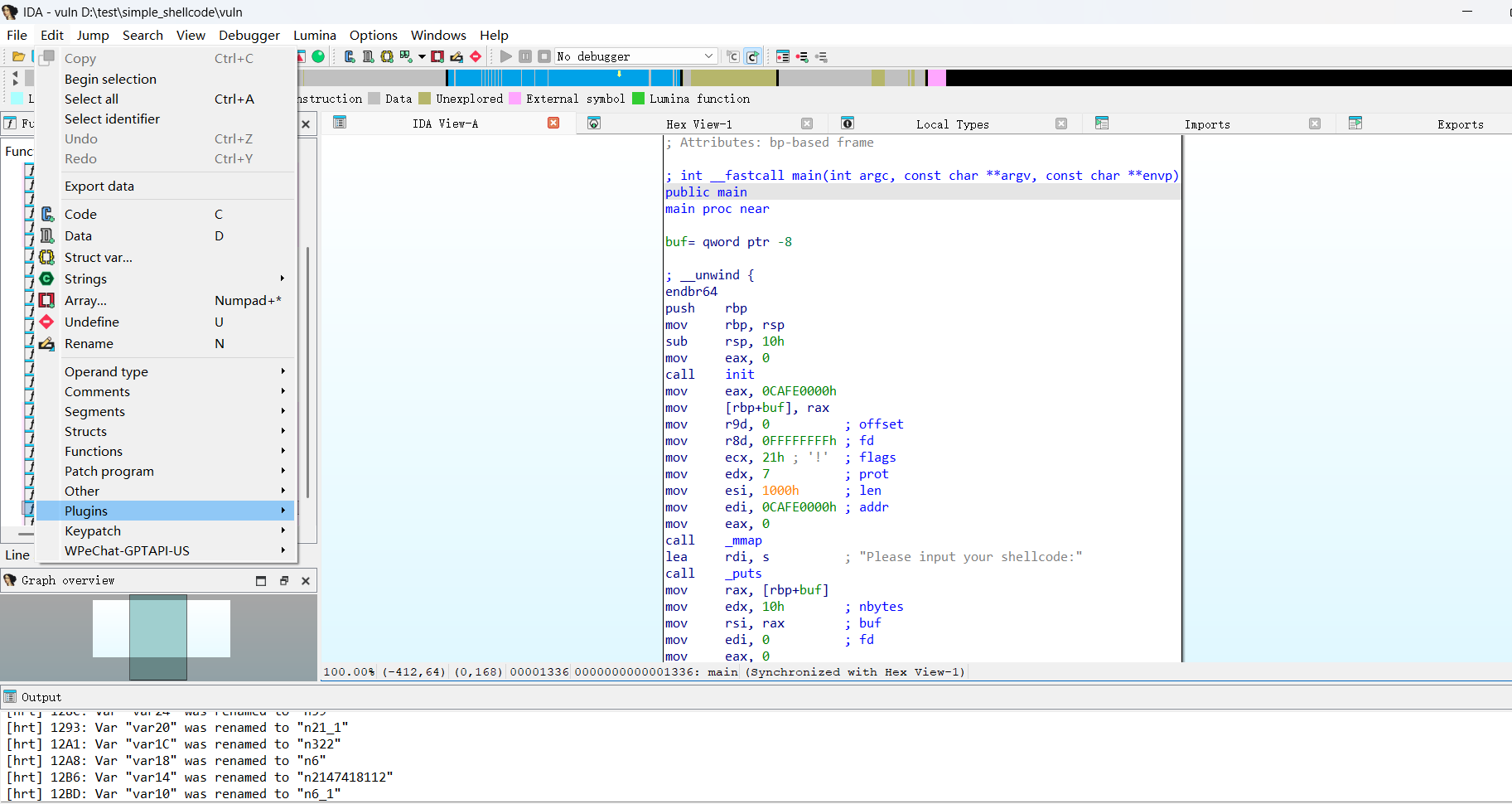Close the Hex View-1 tab
Viewport: 1512px width, 804px height.
808,123
